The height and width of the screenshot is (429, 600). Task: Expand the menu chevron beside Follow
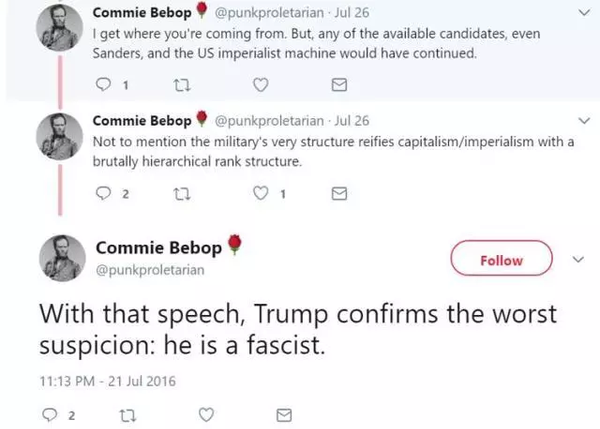577,259
